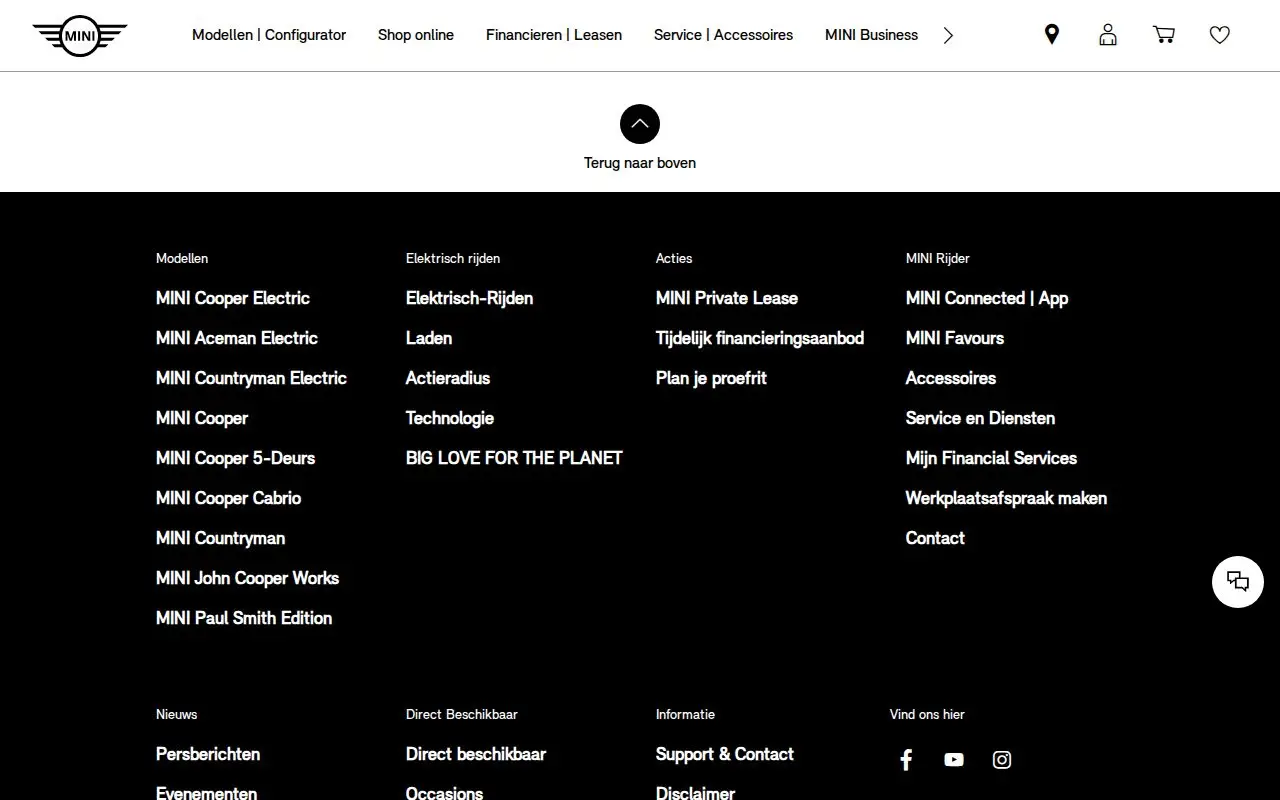
Task: Visit the MINI Facebook page icon
Action: 906,760
